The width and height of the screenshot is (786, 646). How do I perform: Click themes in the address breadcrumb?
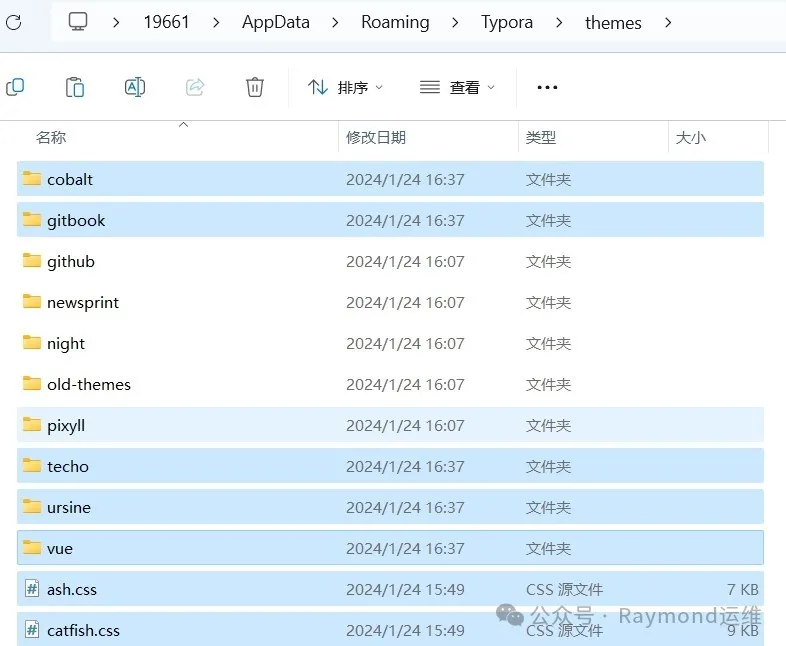613,23
